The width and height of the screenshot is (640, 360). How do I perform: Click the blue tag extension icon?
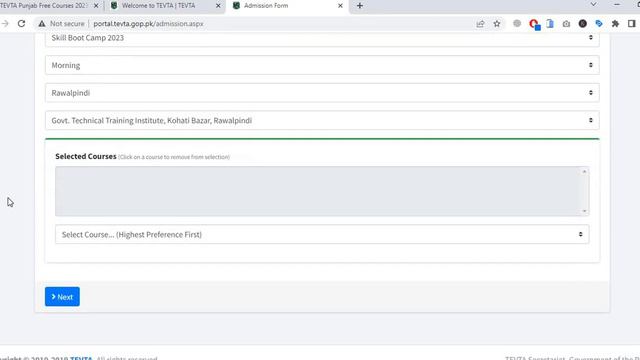(599, 24)
